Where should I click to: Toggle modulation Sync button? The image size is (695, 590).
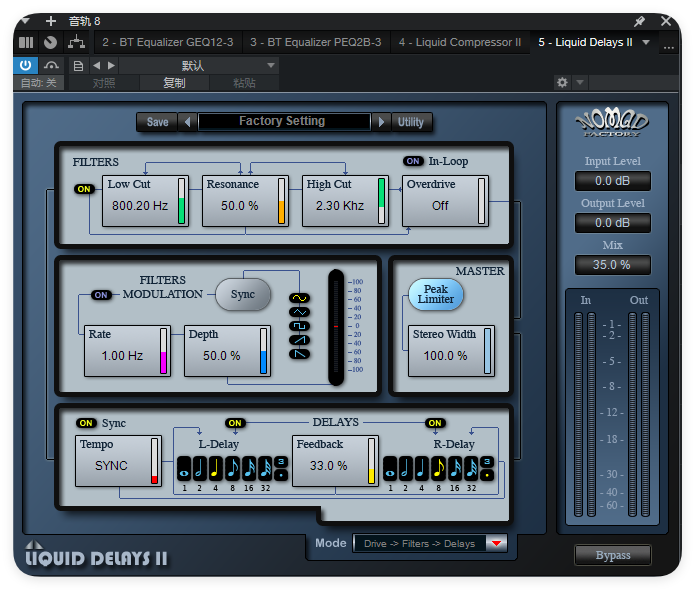(243, 294)
